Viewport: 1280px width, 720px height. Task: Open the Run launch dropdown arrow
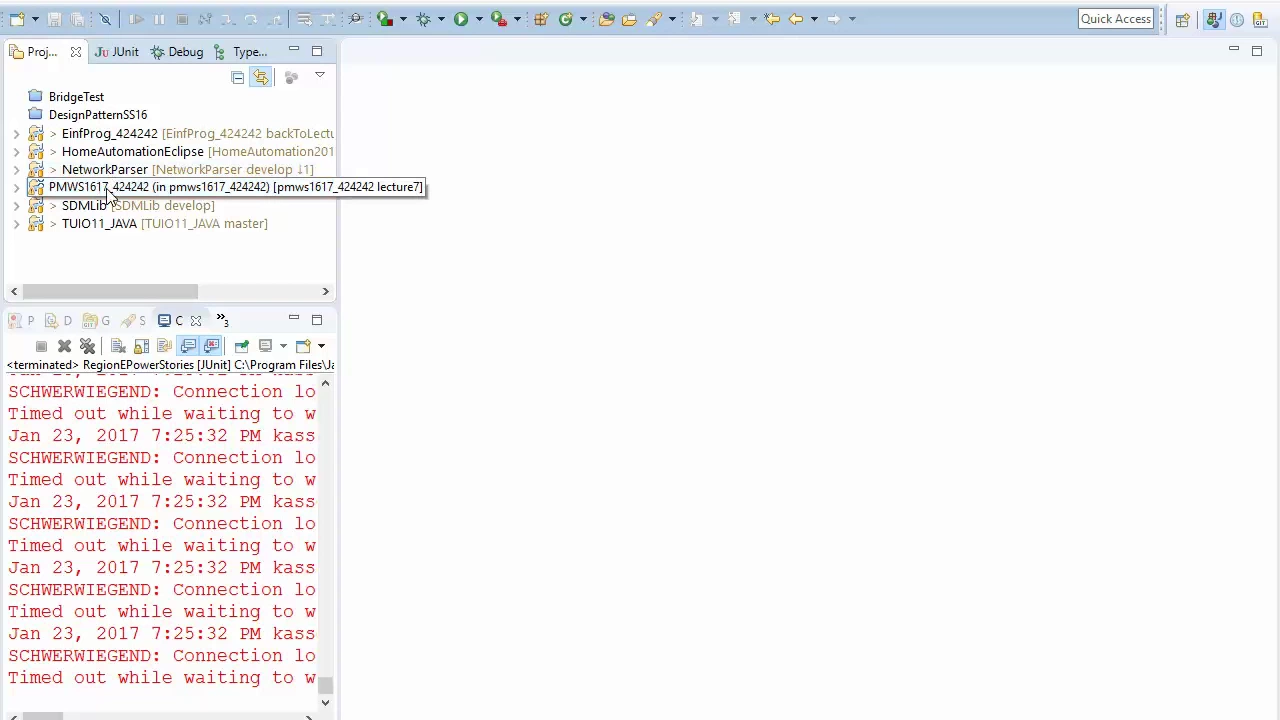point(479,19)
